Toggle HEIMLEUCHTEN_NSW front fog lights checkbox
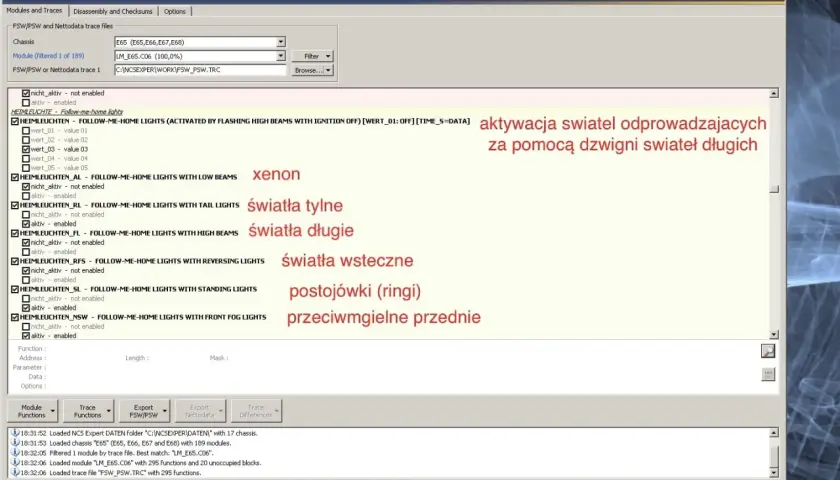The image size is (840, 480). coord(15,317)
